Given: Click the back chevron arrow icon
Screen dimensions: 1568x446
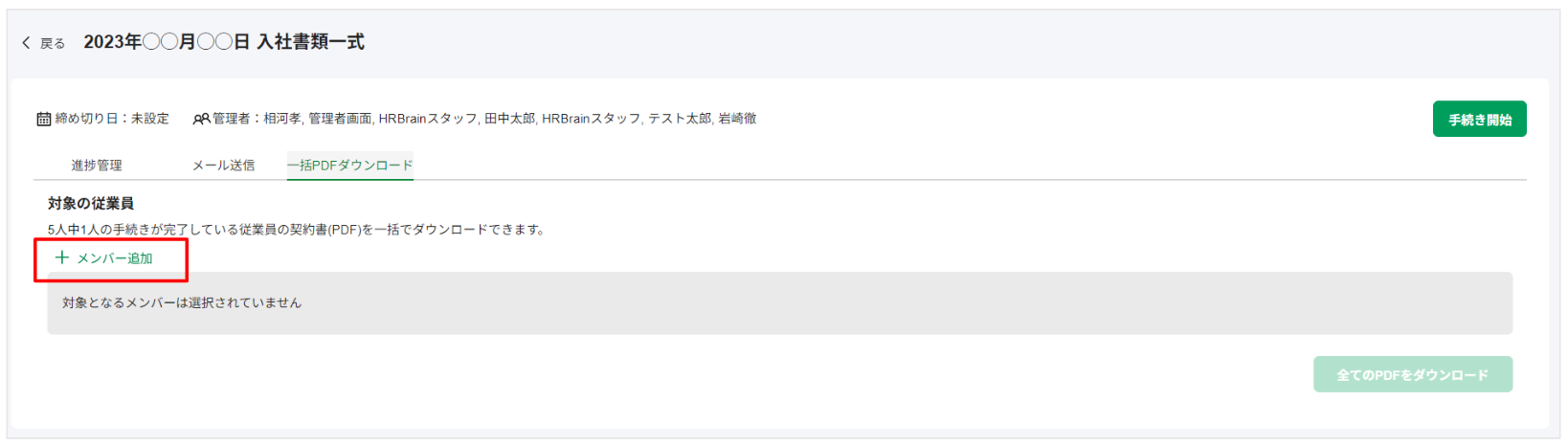Looking at the screenshot, I should point(26,43).
